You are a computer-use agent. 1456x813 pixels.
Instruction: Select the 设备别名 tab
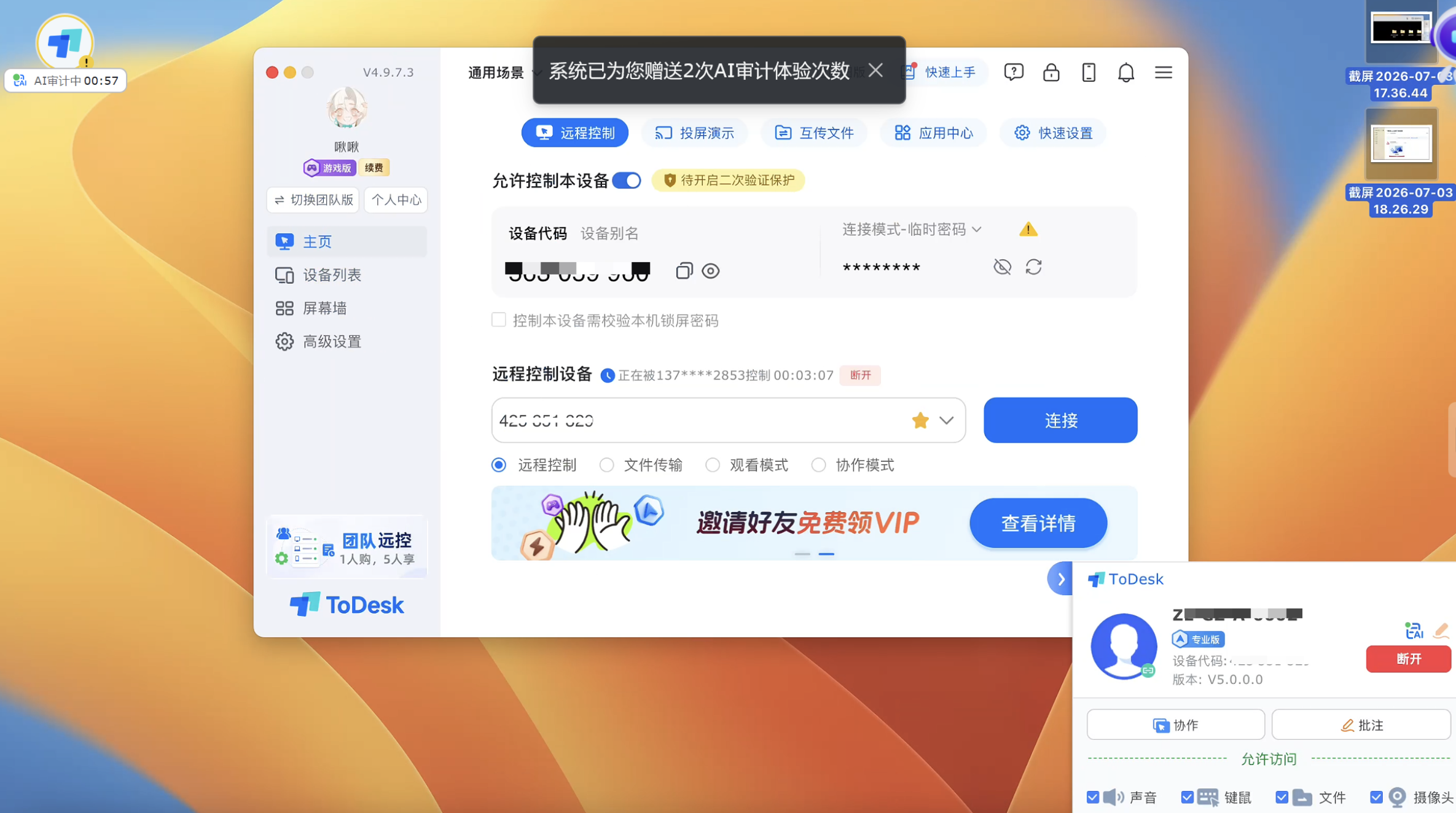click(x=609, y=233)
